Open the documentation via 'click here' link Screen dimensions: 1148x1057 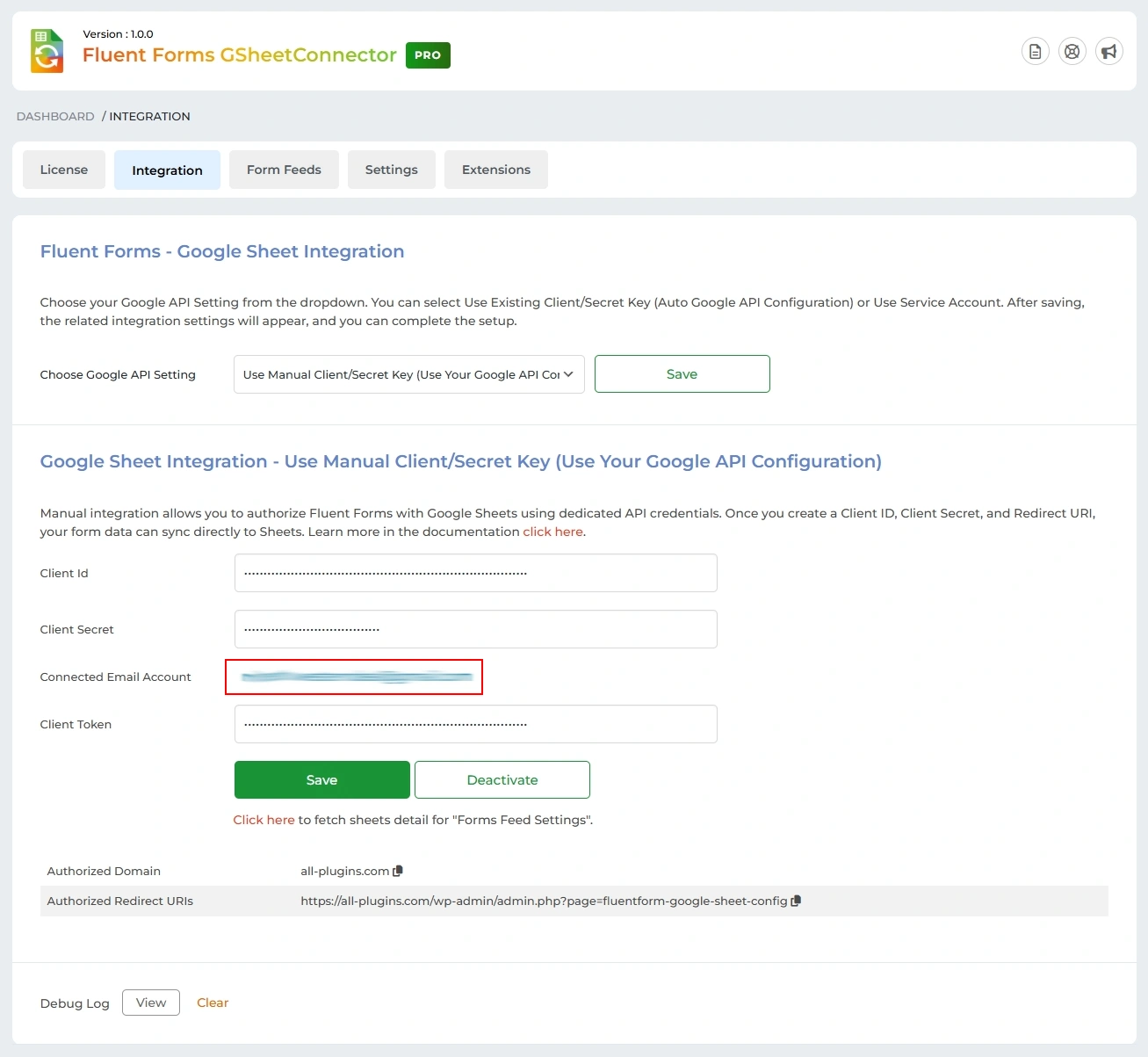pos(552,531)
